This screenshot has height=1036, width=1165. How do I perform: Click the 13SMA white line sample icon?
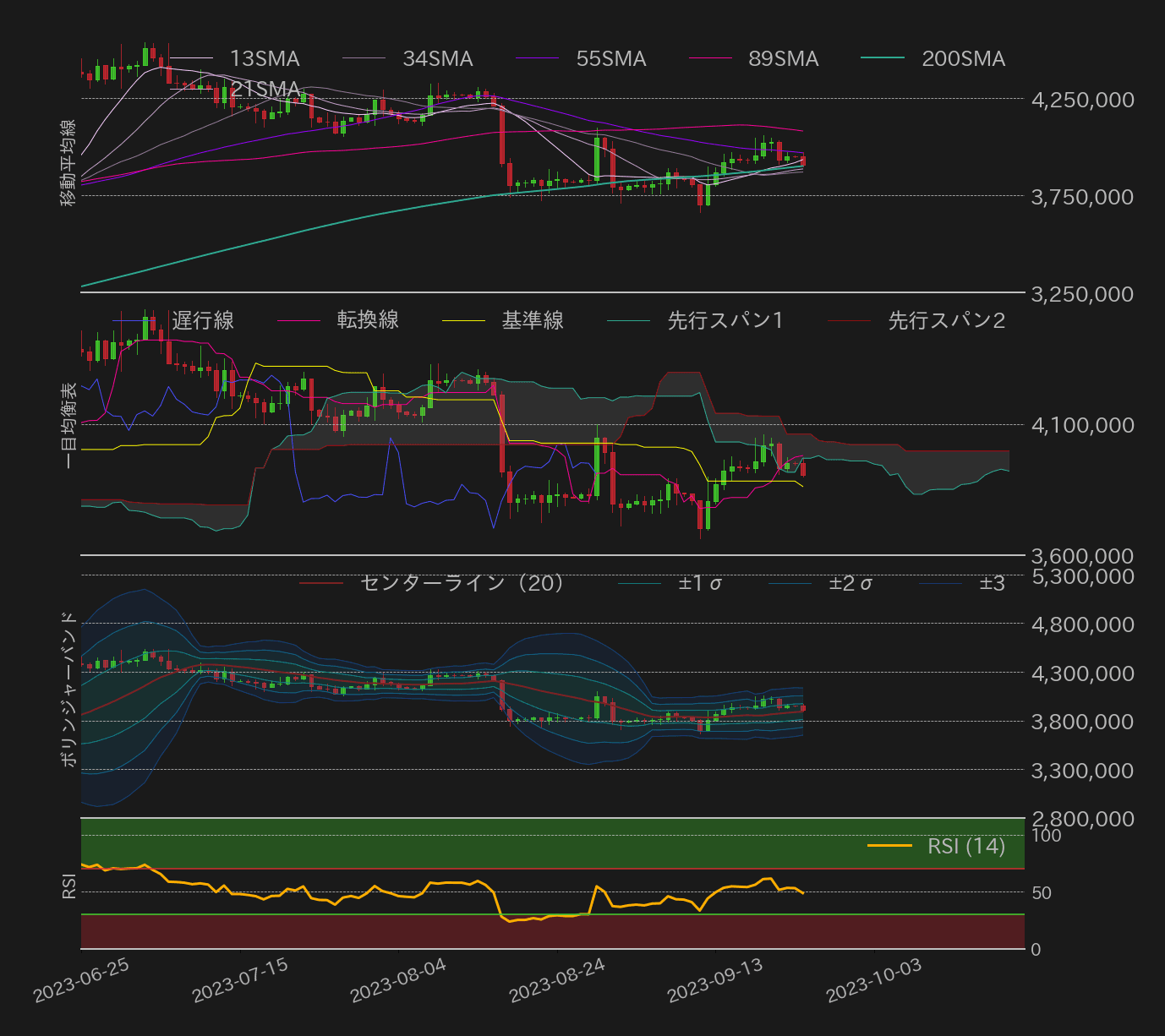(190, 59)
